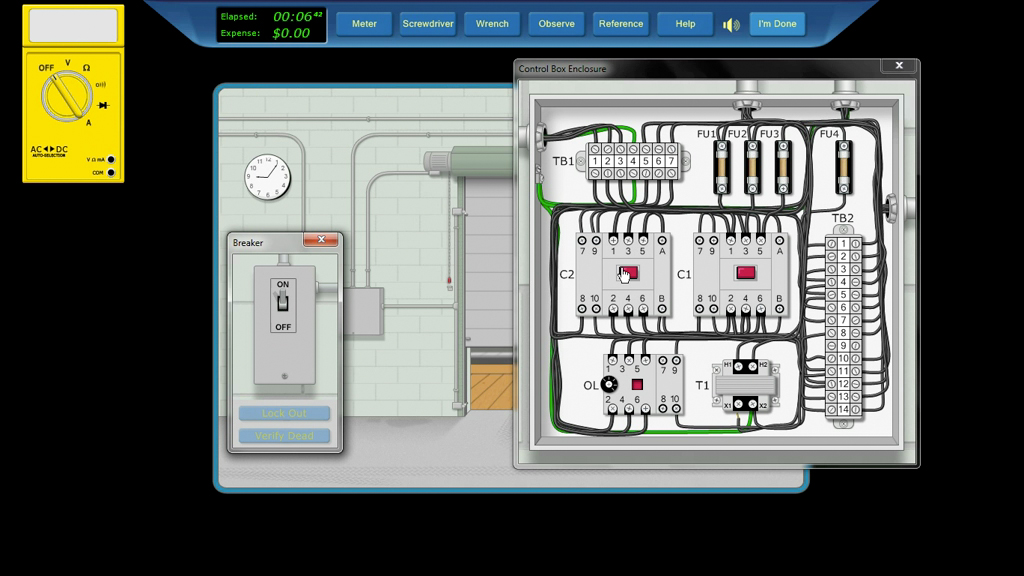The image size is (1024, 576).
Task: Select fuse FU4 in the control box
Action: point(843,166)
